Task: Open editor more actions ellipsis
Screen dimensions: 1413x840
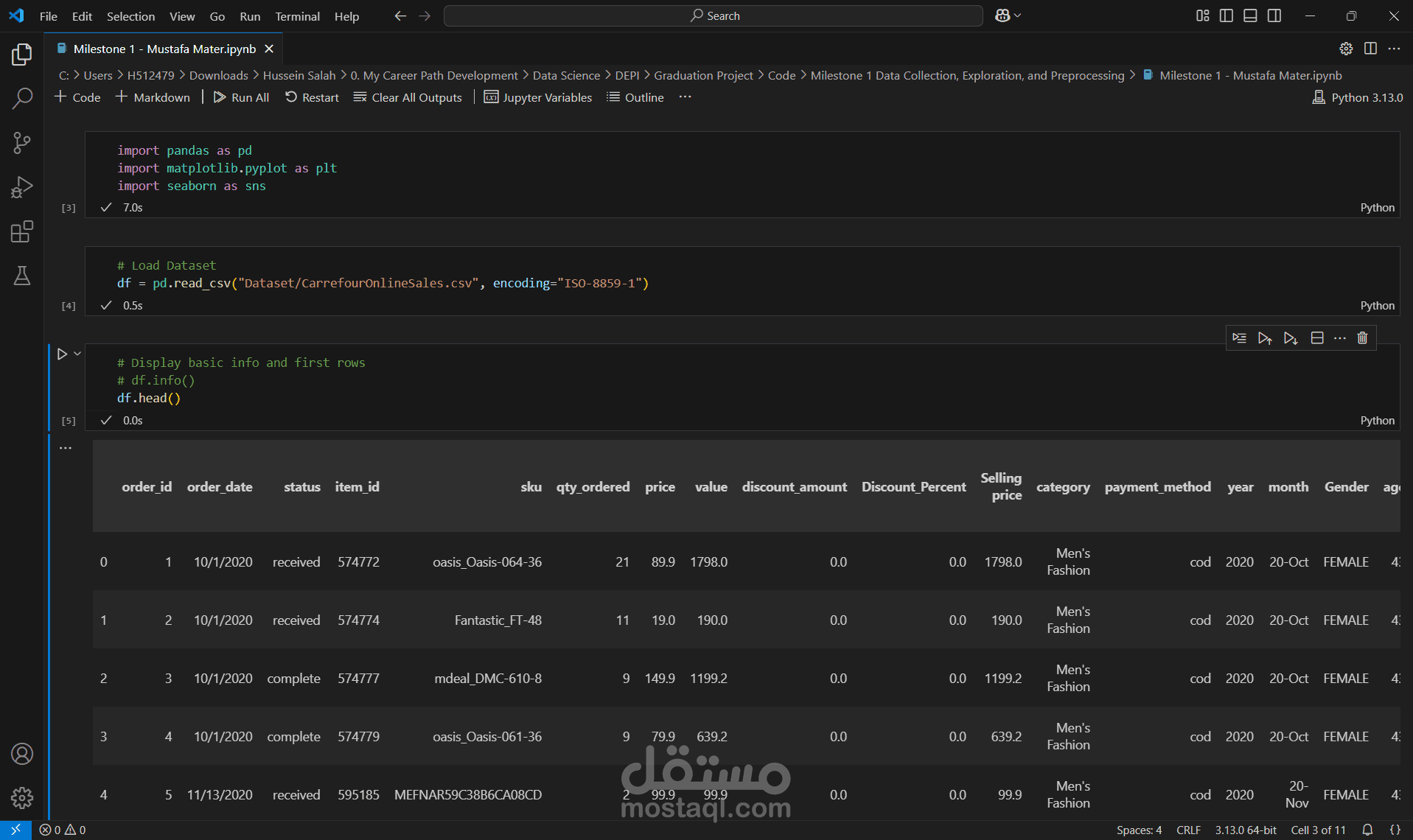Action: pyautogui.click(x=1394, y=49)
